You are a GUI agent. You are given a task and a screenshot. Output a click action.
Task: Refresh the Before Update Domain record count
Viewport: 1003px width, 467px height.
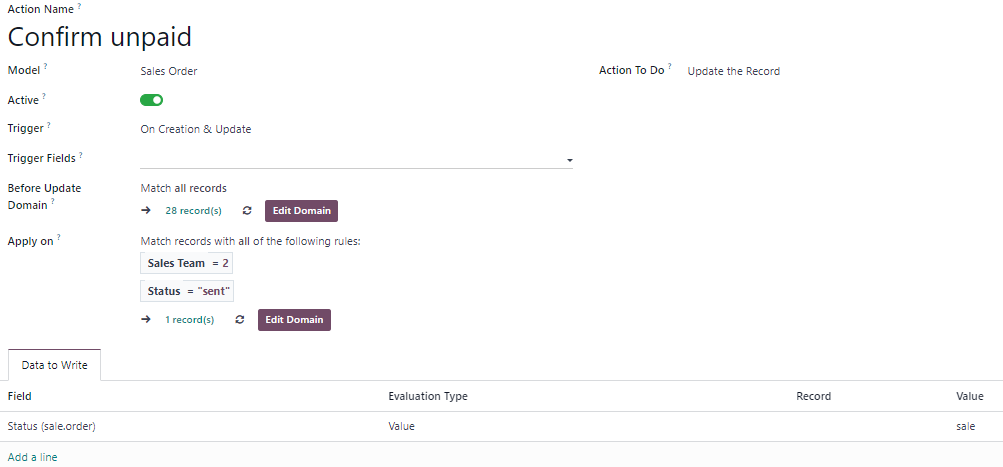click(247, 210)
